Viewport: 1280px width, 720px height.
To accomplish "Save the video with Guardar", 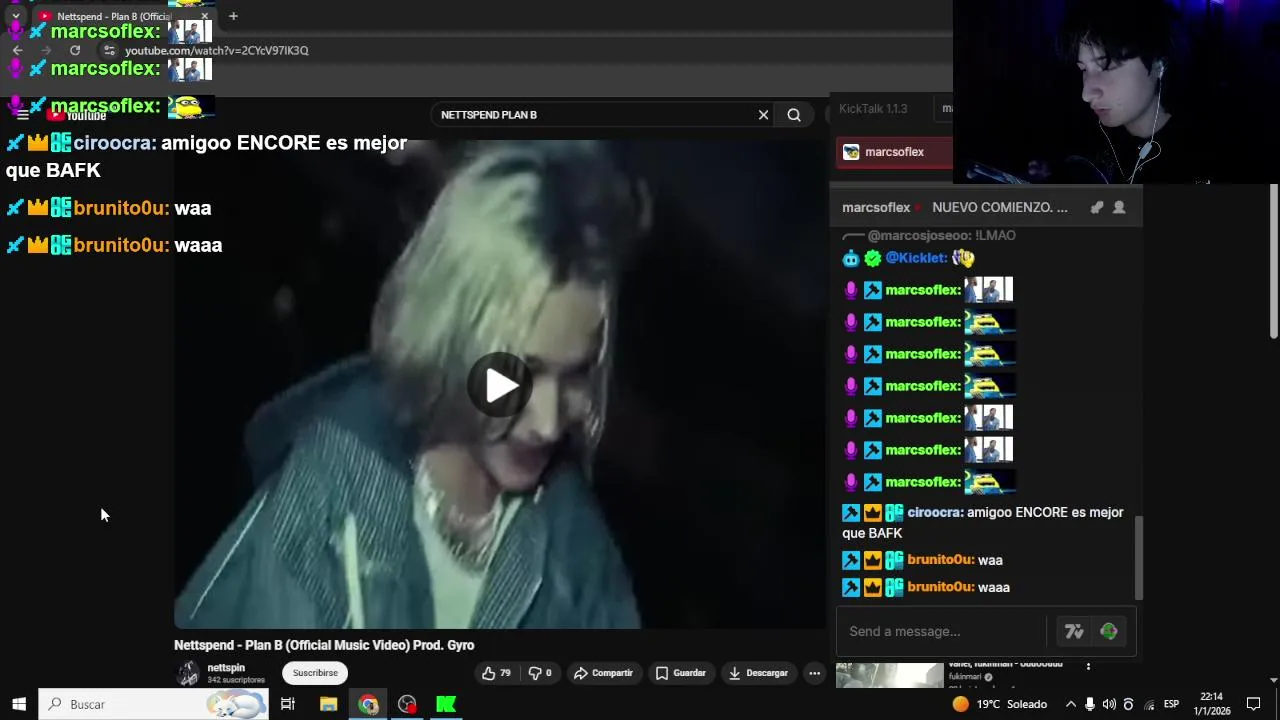I will 681,673.
